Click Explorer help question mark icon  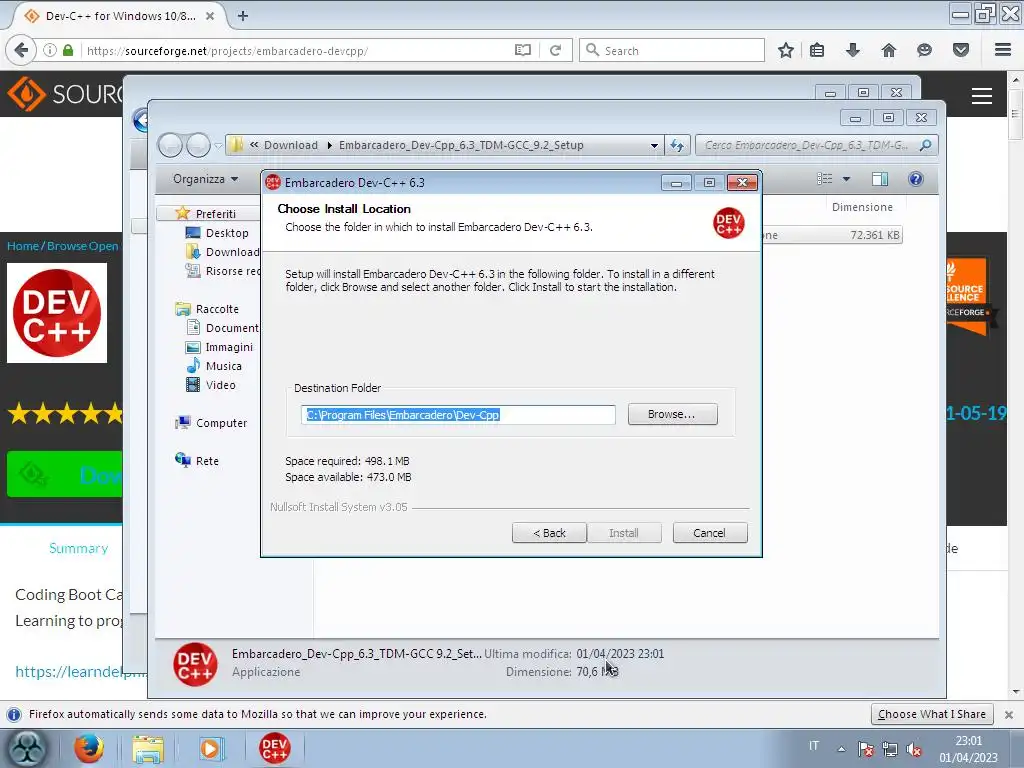pos(916,179)
